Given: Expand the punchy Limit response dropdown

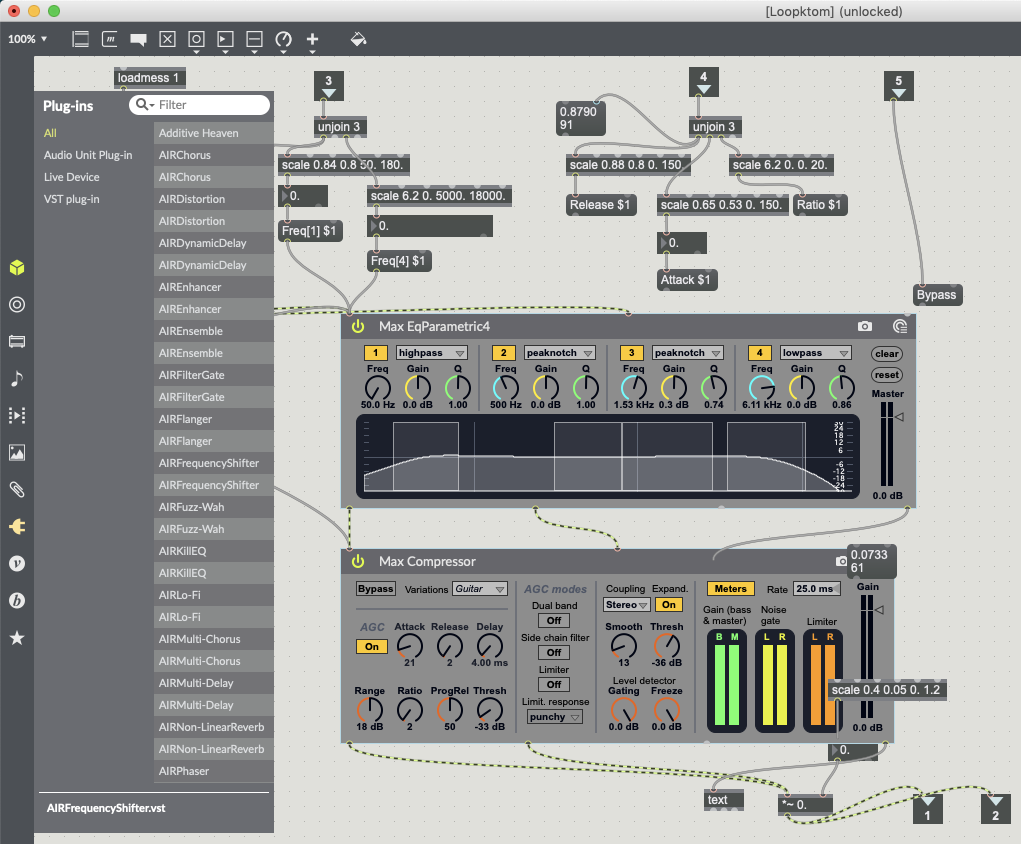Looking at the screenshot, I should point(554,717).
